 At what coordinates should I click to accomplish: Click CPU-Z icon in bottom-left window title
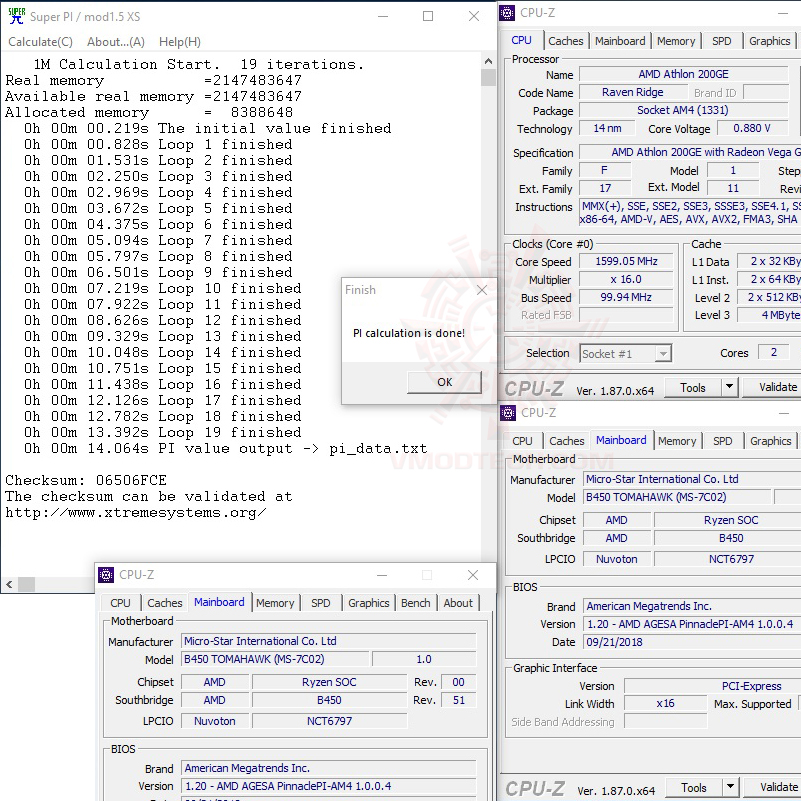coord(106,575)
